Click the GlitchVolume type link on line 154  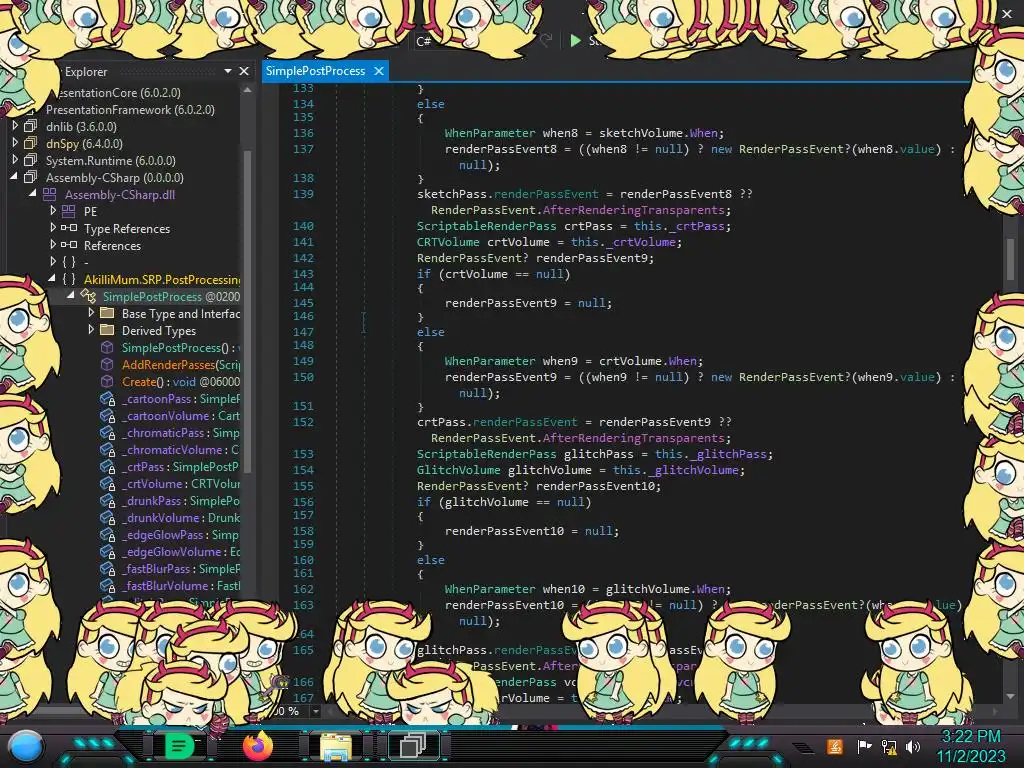coord(458,470)
